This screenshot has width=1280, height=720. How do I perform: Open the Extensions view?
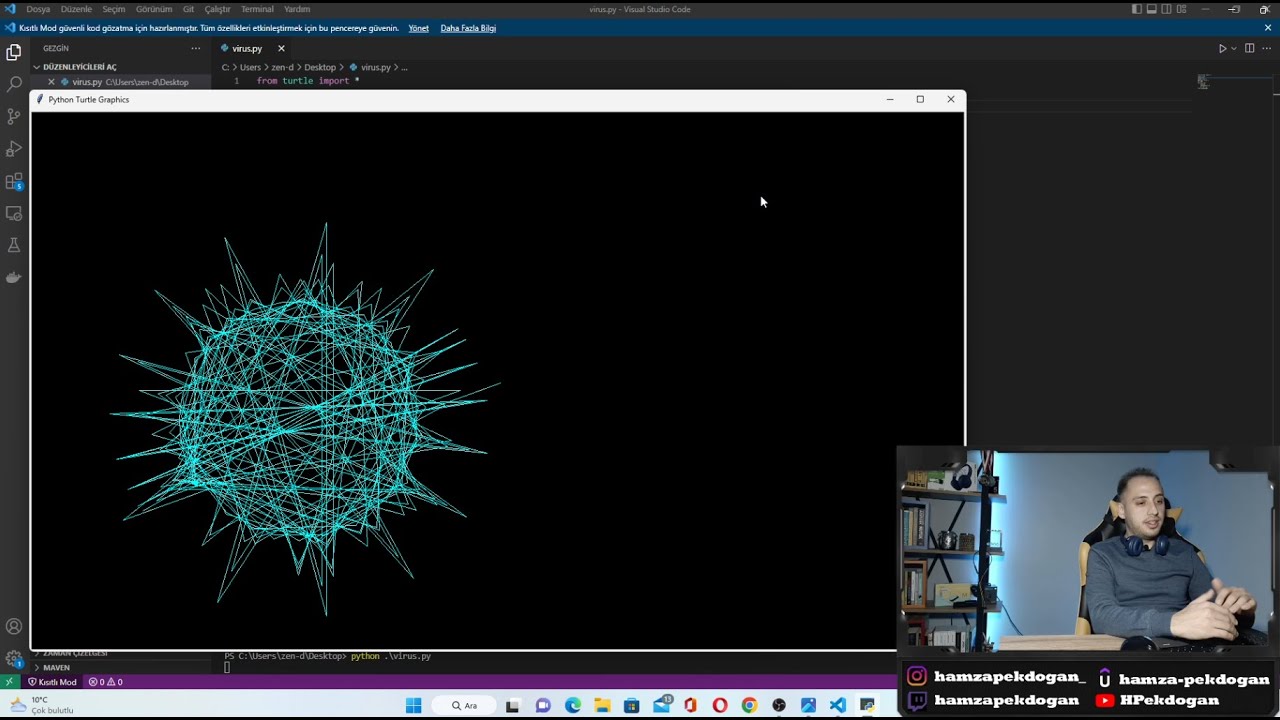14,181
